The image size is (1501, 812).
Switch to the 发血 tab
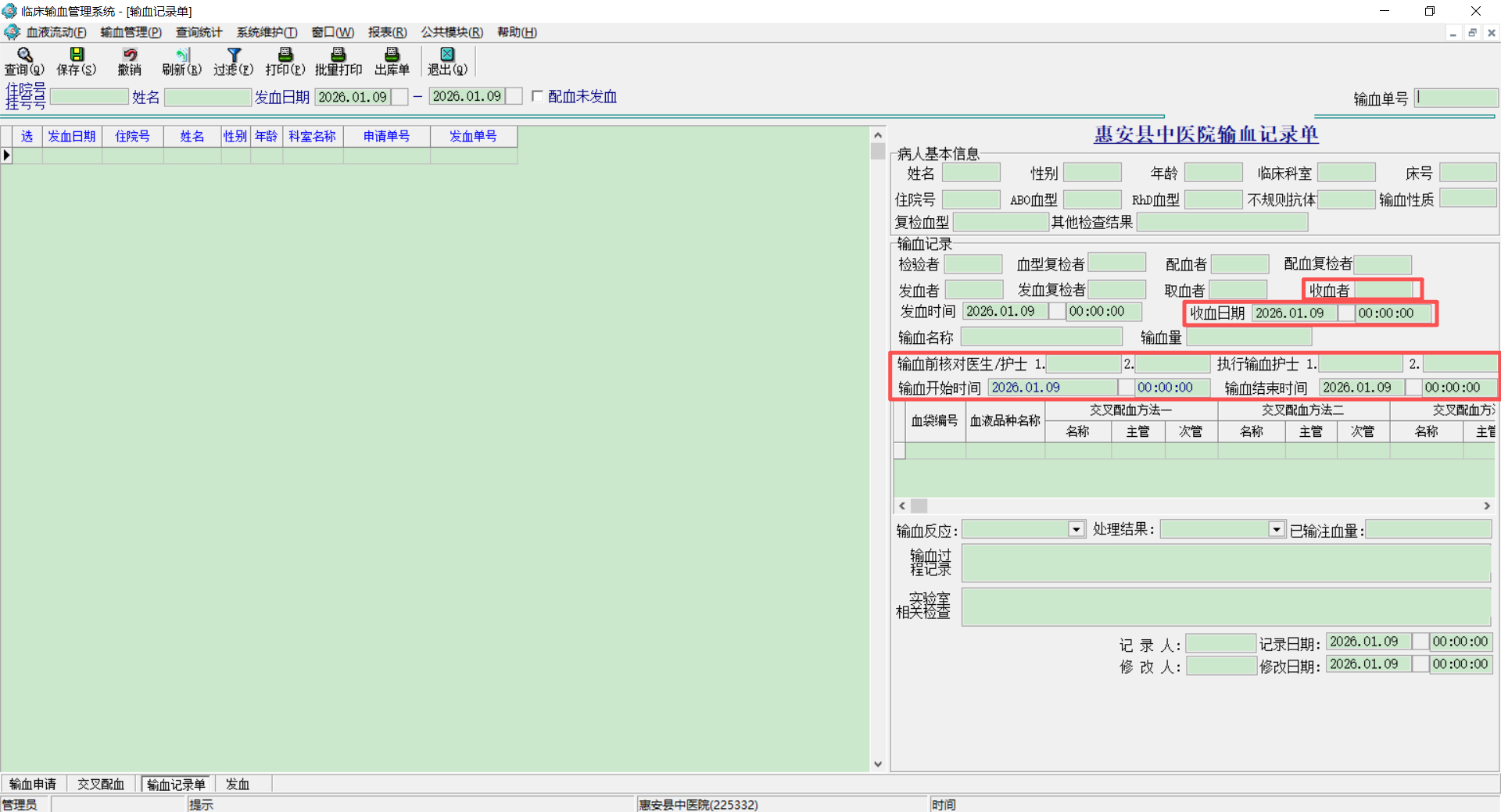[238, 784]
